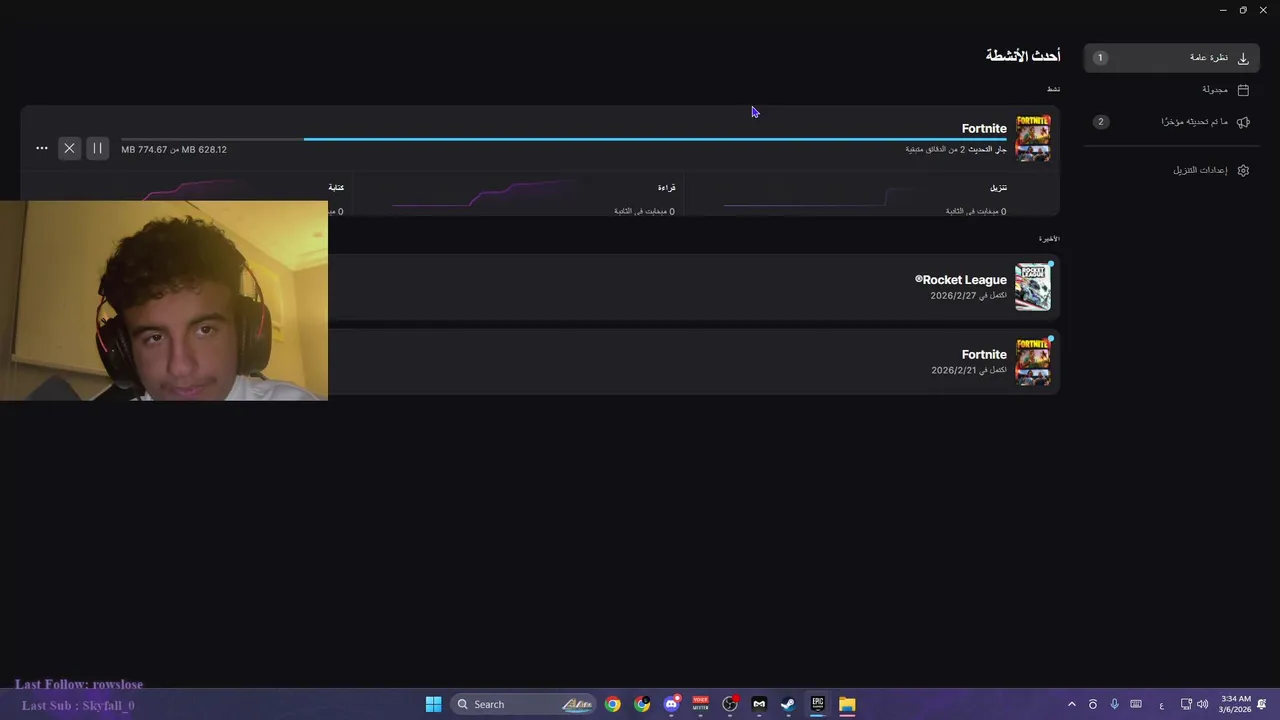
Task: Open OBS Studio from the taskbar
Action: pyautogui.click(x=730, y=704)
